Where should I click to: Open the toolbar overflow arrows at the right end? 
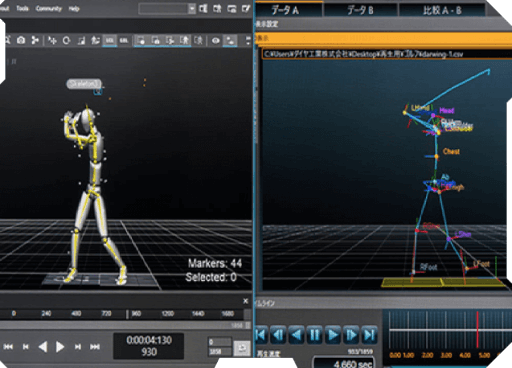coord(248,40)
